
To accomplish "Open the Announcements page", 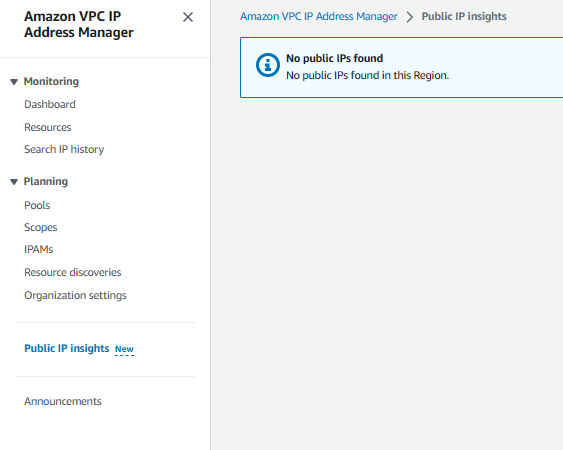I will coord(63,402).
